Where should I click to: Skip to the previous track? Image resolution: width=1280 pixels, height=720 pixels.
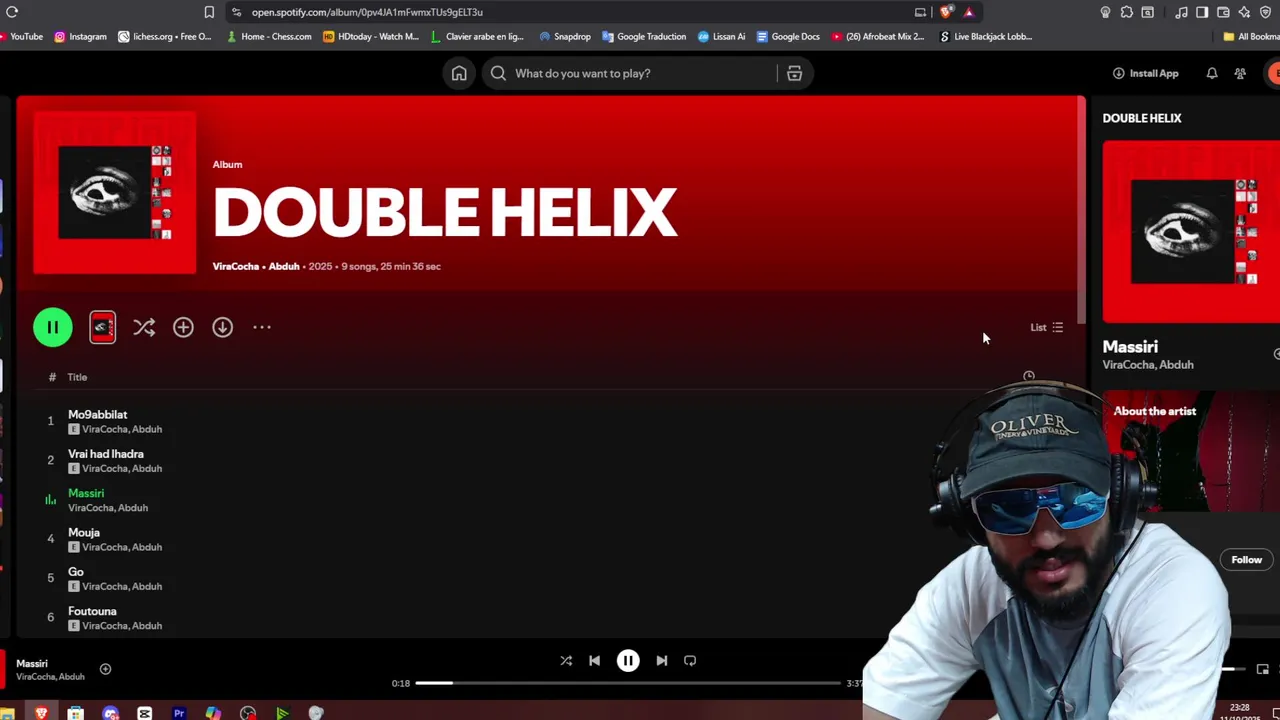click(x=594, y=660)
